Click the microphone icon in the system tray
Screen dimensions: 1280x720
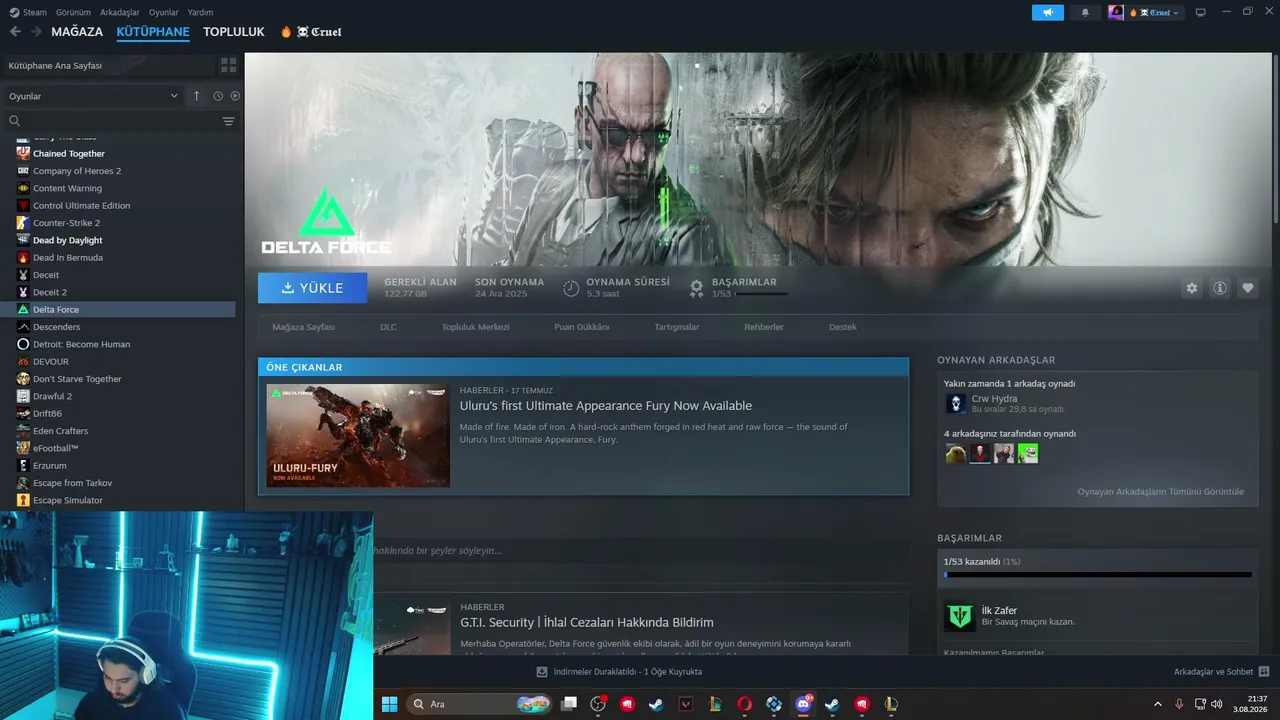tap(1180, 704)
